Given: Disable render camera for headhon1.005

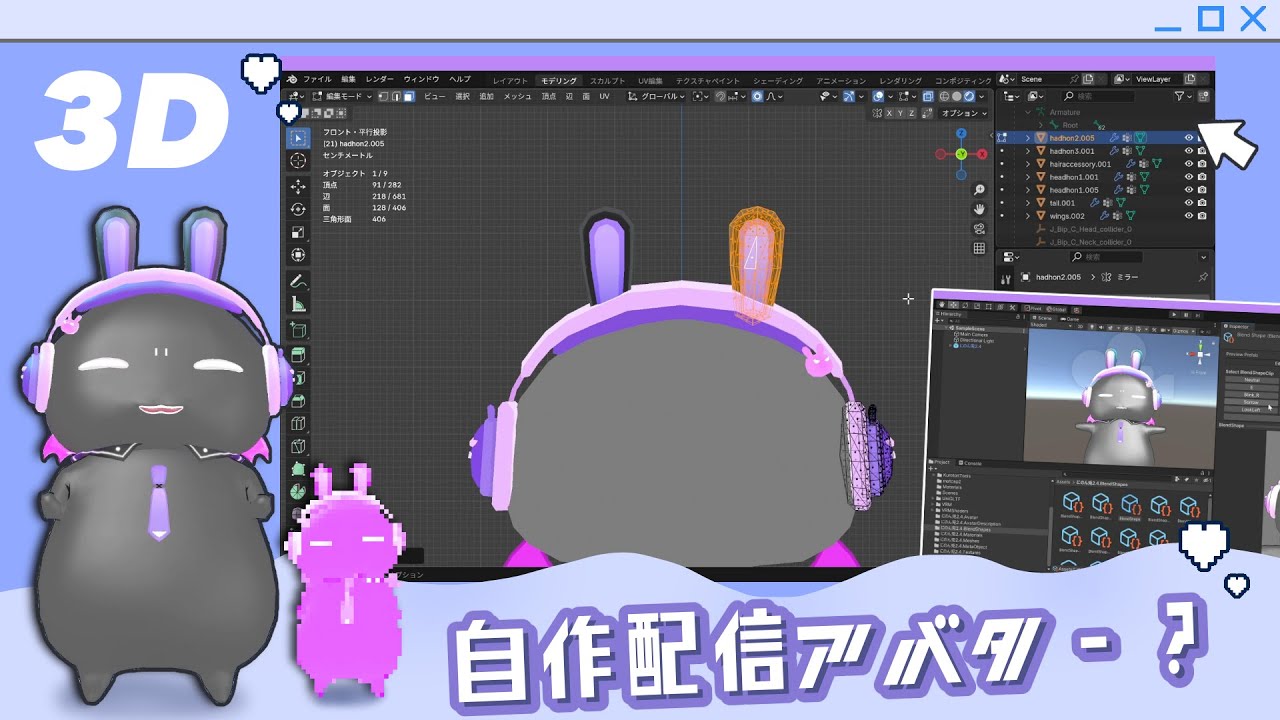Looking at the screenshot, I should [1202, 190].
